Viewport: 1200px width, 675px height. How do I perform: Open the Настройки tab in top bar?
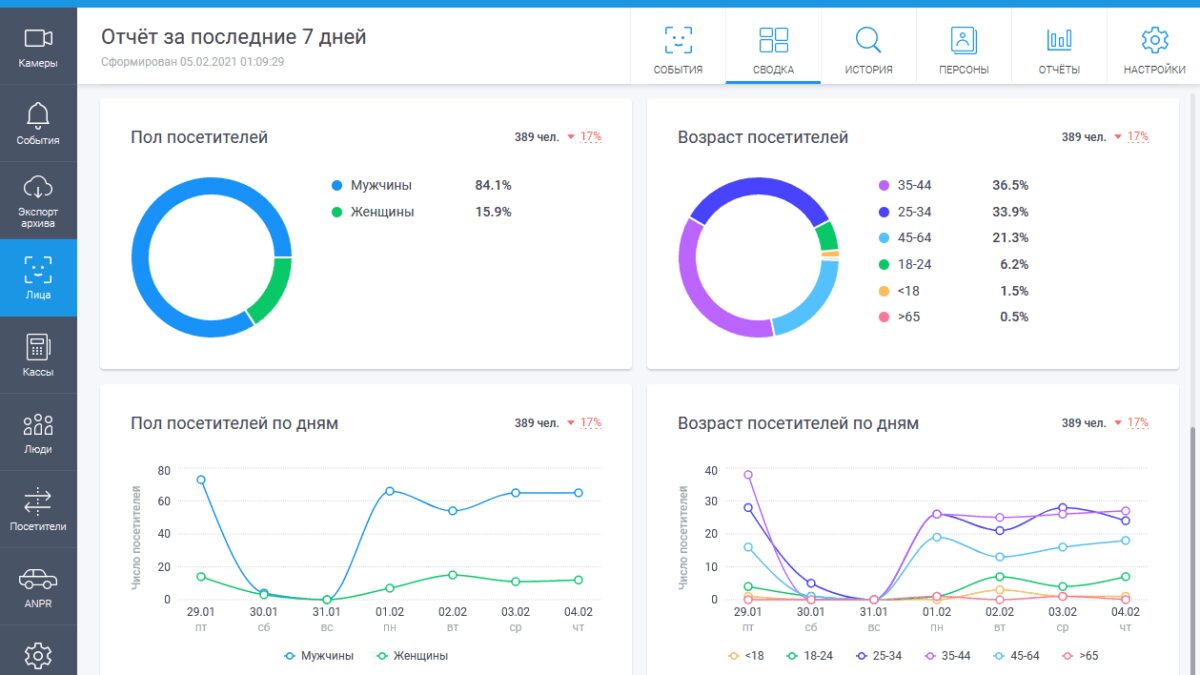[1154, 50]
